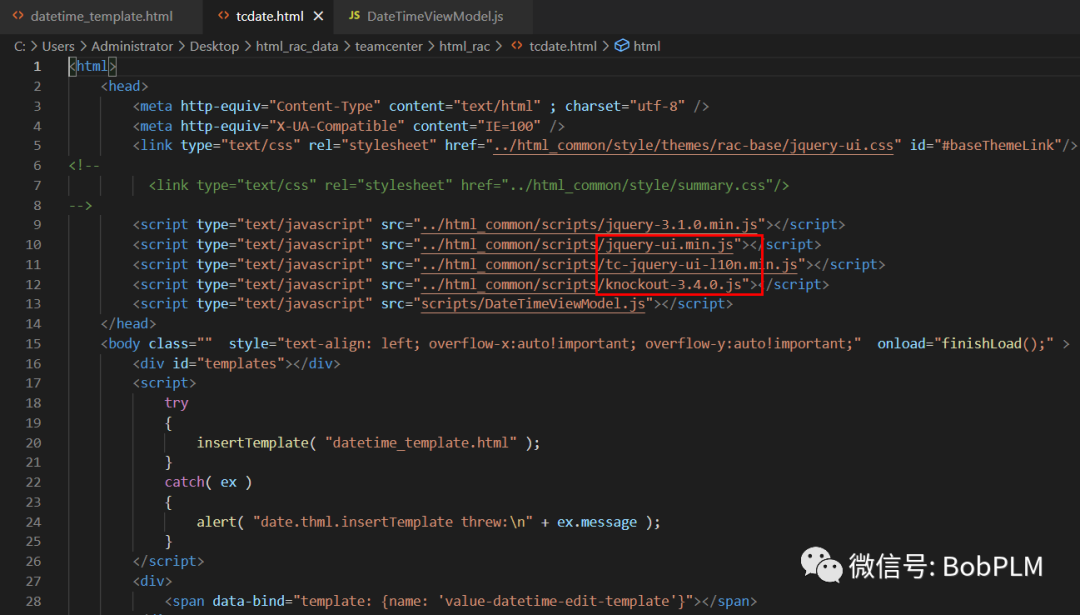This screenshot has width=1080, height=615.
Task: Open the Administrator breadcrumb folder
Action: (132, 46)
